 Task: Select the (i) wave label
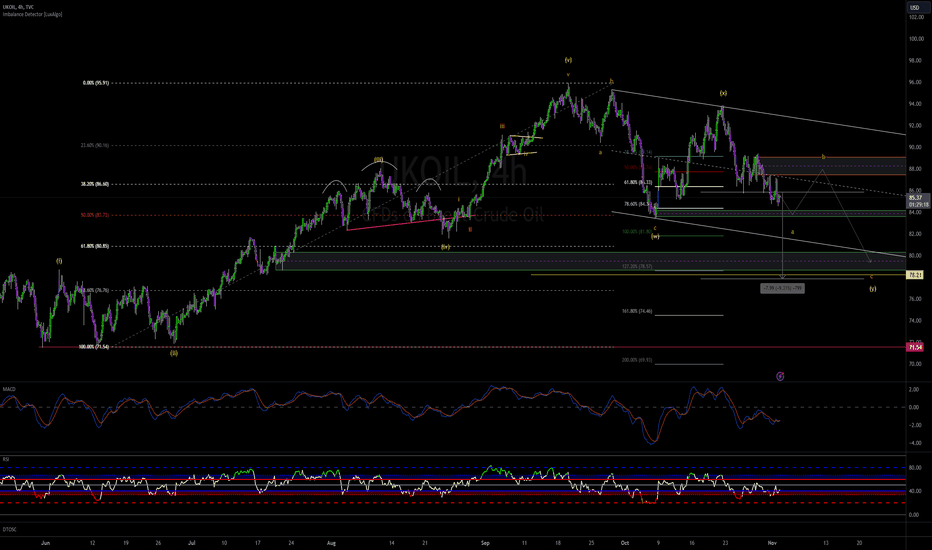coord(59,261)
